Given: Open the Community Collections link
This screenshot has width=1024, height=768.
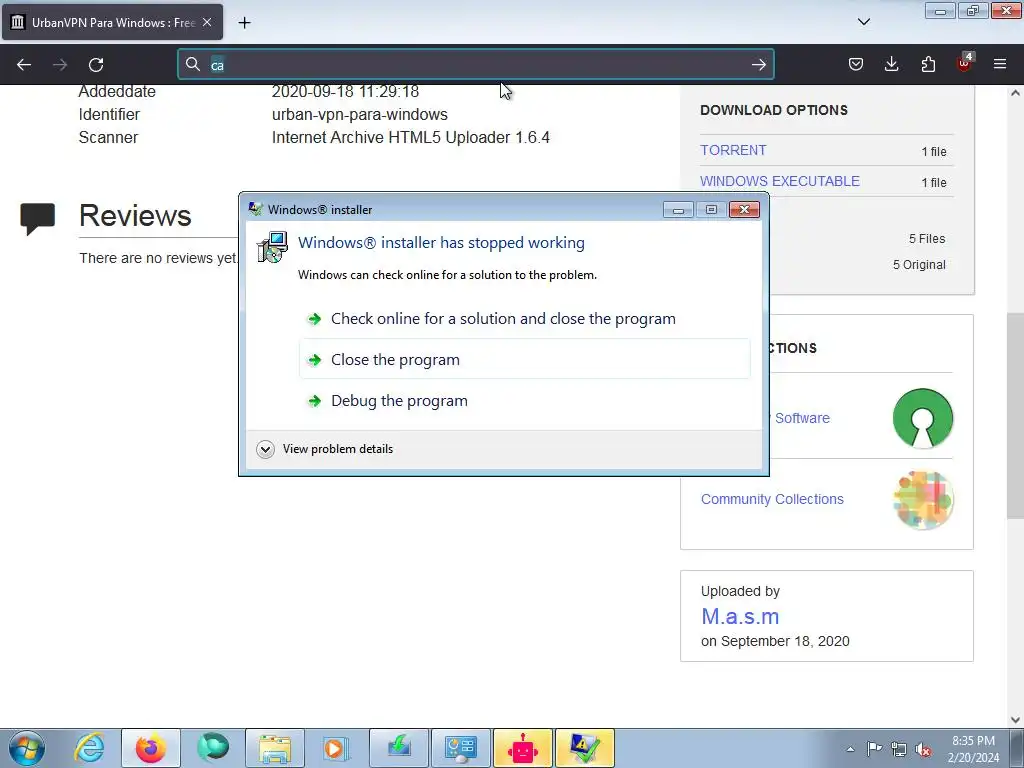Looking at the screenshot, I should [x=772, y=499].
